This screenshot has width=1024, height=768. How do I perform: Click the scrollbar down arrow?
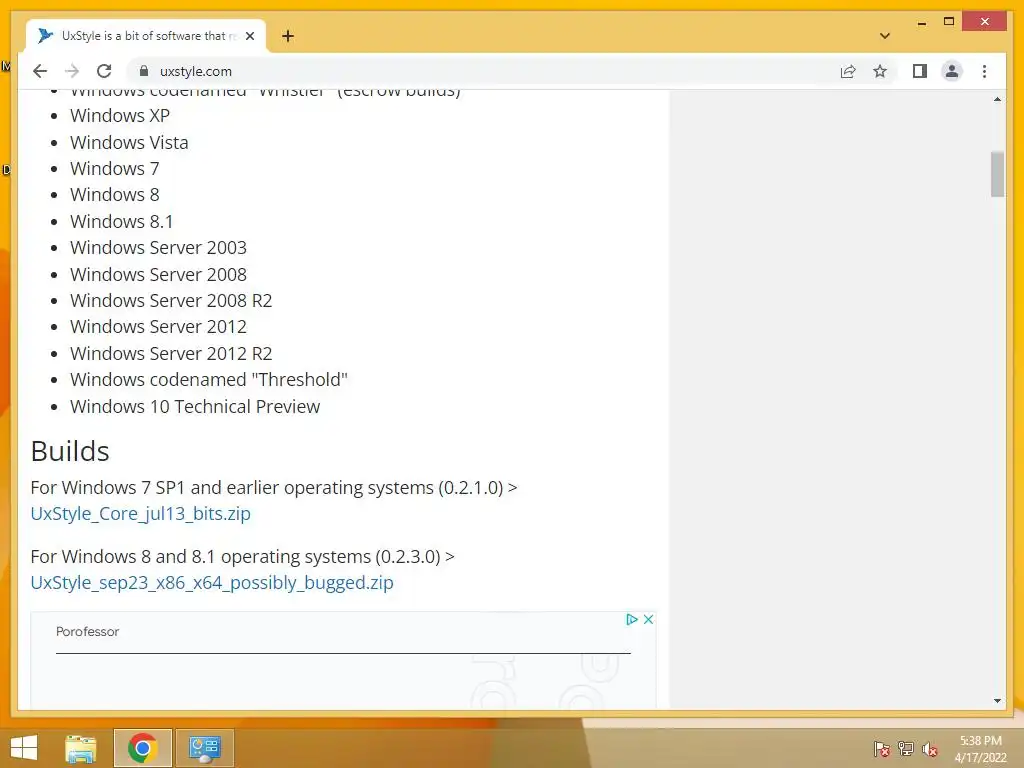pyautogui.click(x=997, y=701)
